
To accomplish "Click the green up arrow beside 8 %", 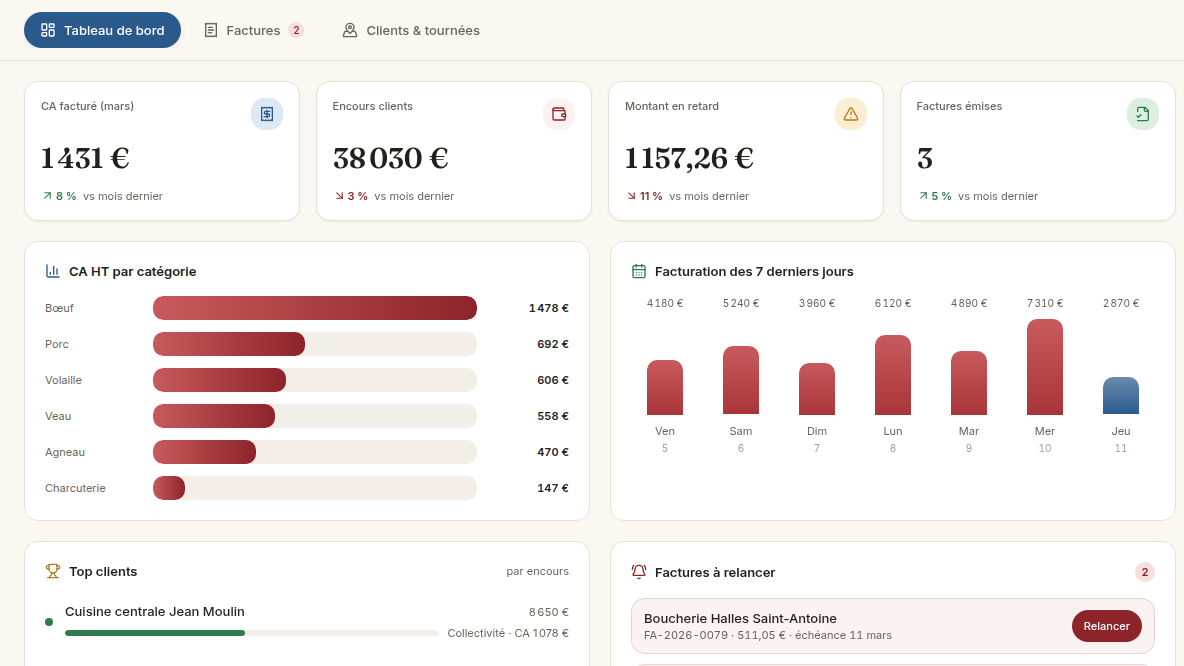I will [48, 196].
